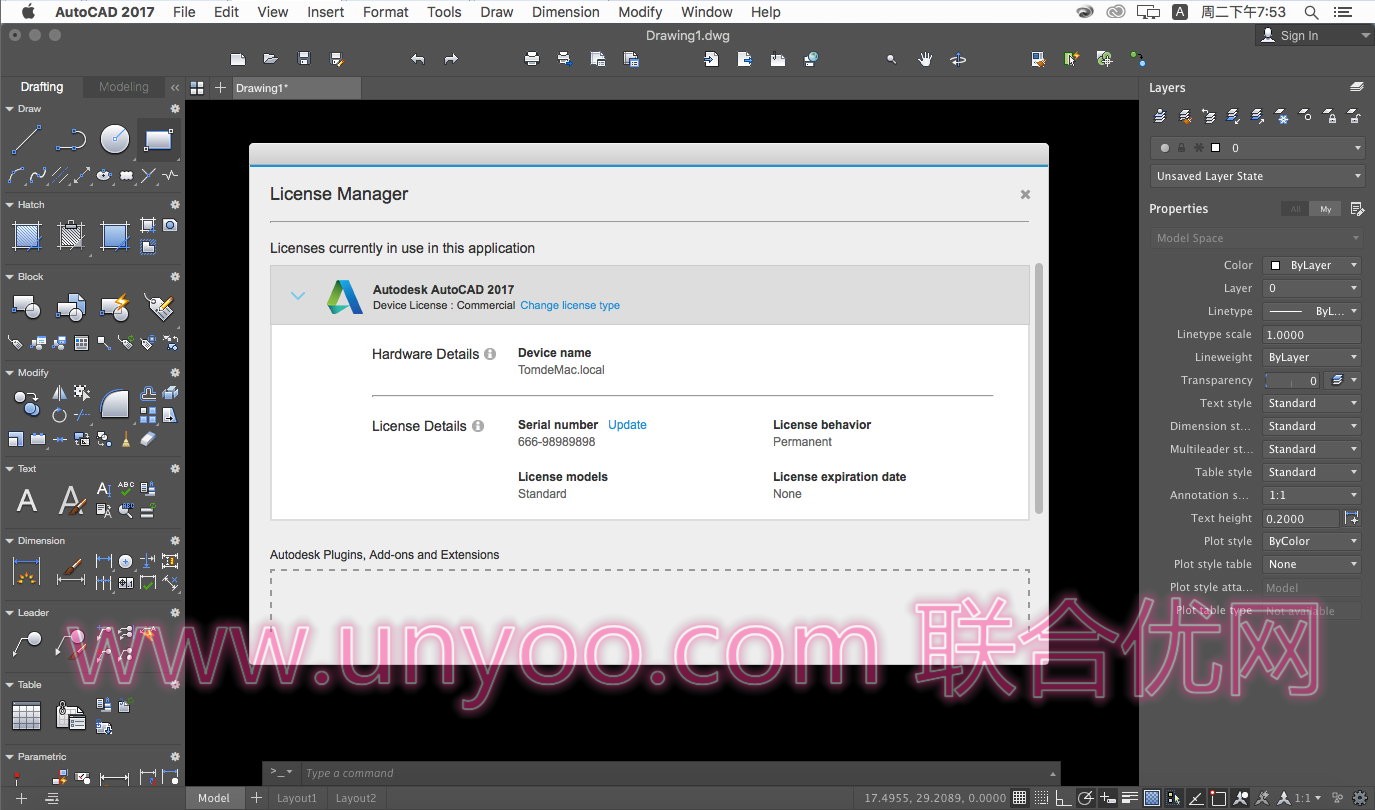The width and height of the screenshot is (1375, 810).
Task: Select the Fillet tool in Modify panel
Action: point(115,403)
